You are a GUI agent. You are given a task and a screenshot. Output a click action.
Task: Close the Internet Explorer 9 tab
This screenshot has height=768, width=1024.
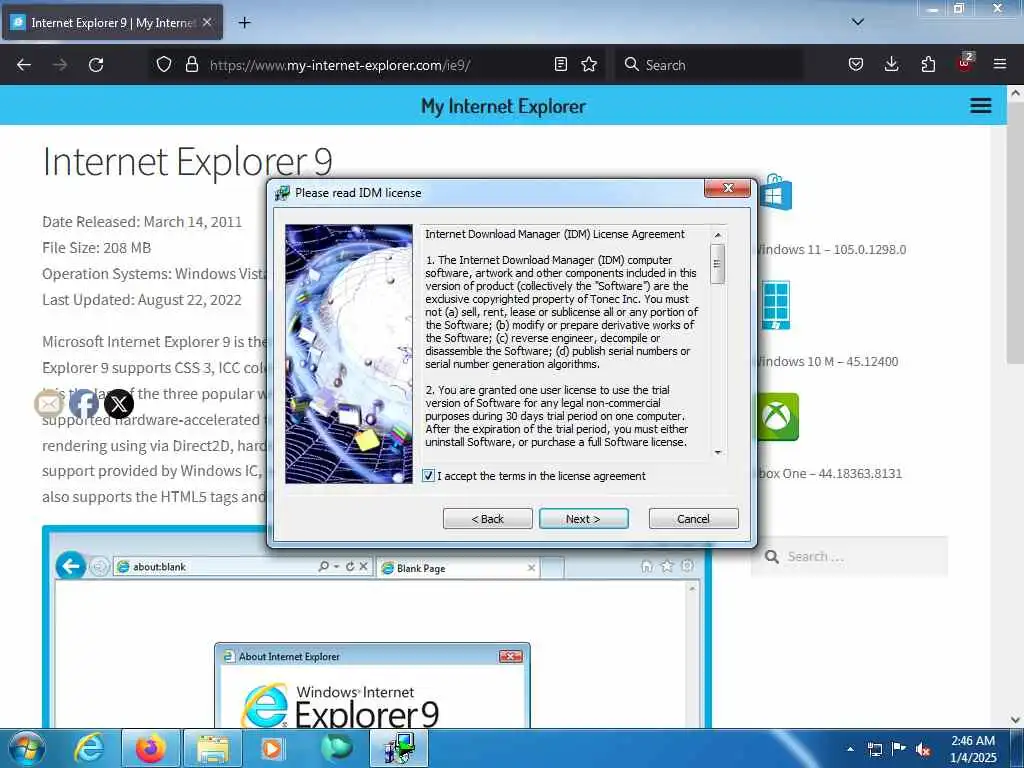coord(207,22)
